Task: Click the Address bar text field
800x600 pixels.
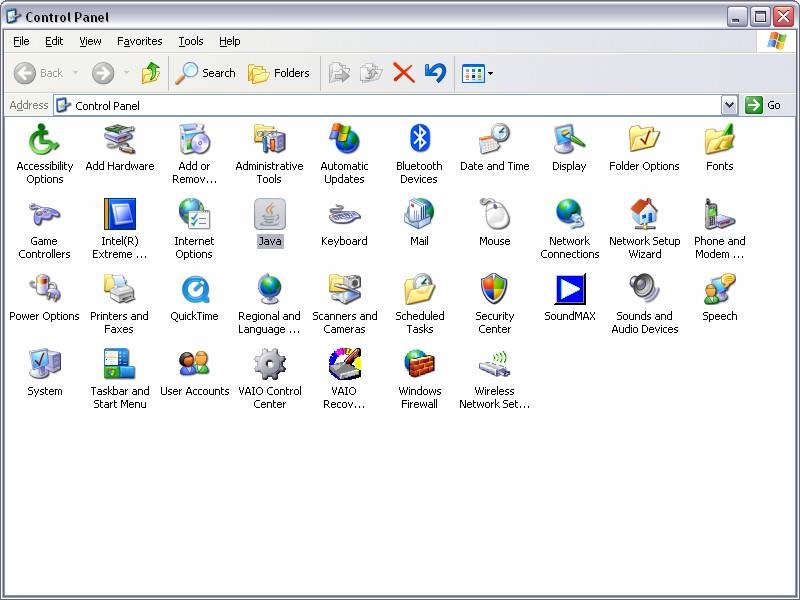Action: 390,105
